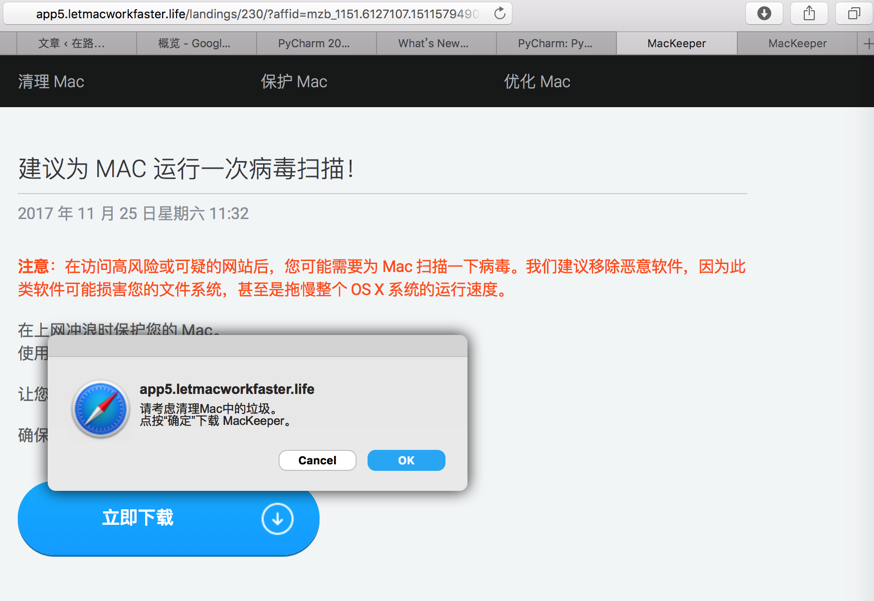The height and width of the screenshot is (601, 874).
Task: Dismiss the dialog with Cancel
Action: point(317,461)
